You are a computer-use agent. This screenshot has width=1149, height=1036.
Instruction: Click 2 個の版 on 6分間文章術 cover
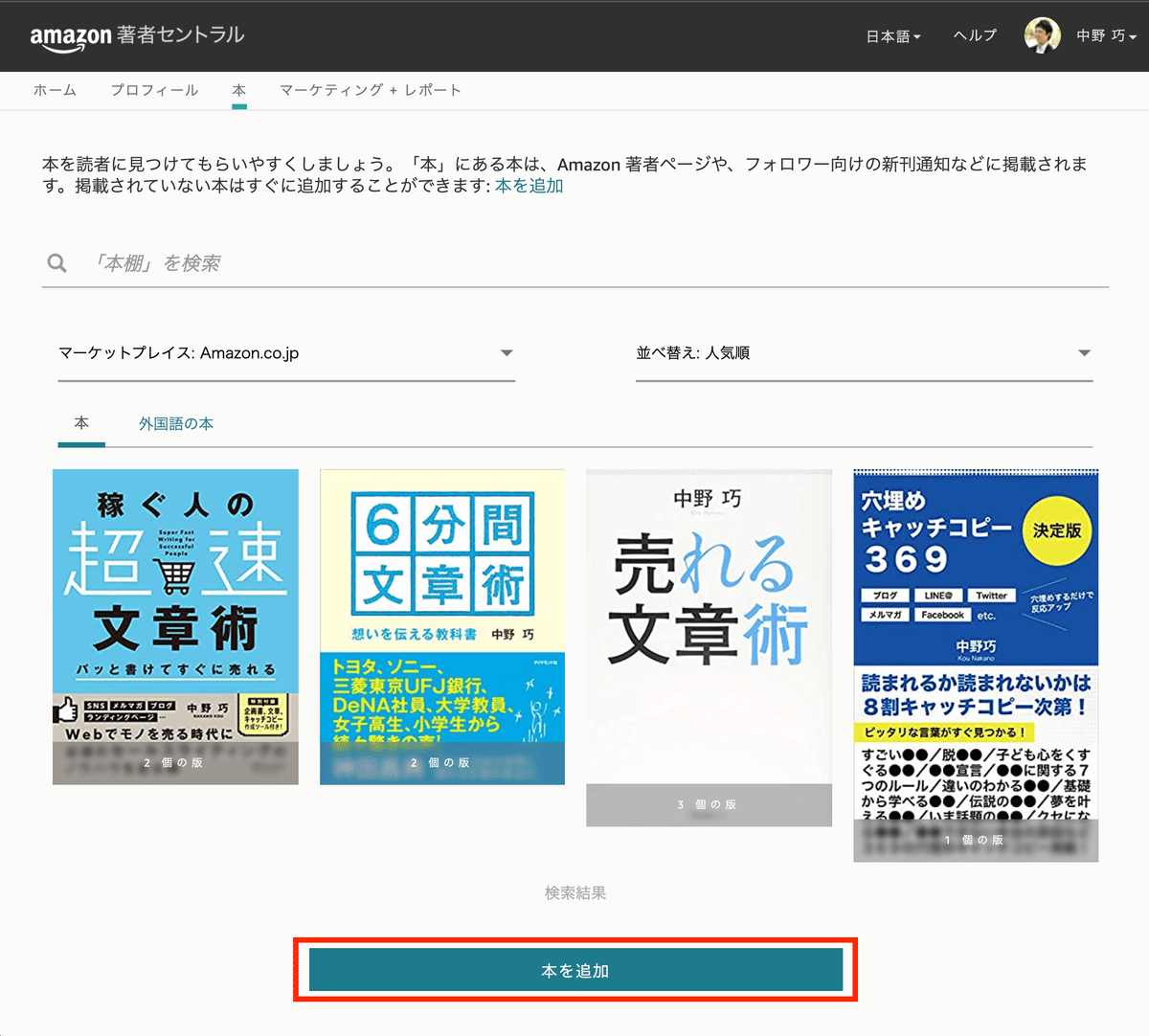click(x=440, y=763)
